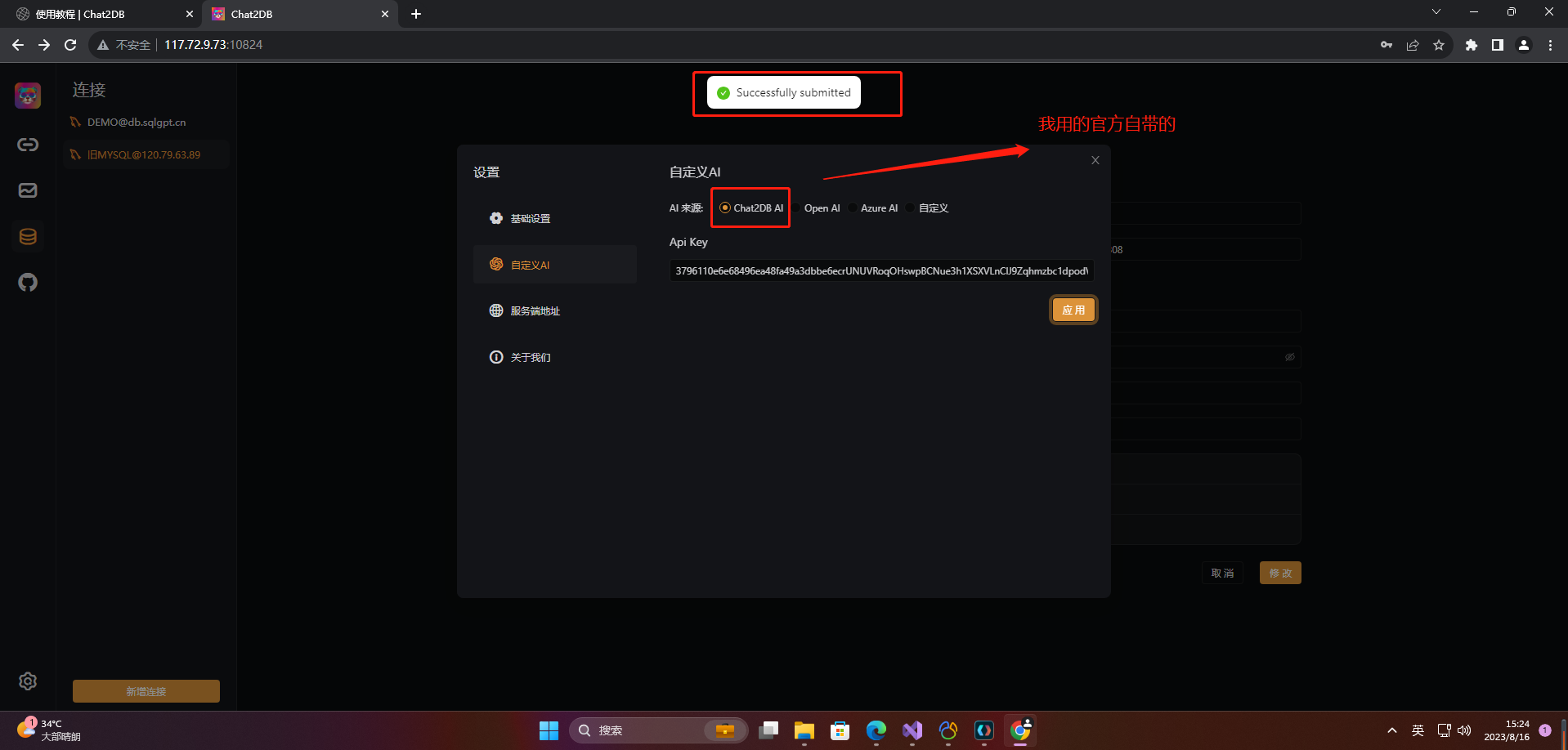Close the 使用教程 | Chat2DB tab

point(190,14)
